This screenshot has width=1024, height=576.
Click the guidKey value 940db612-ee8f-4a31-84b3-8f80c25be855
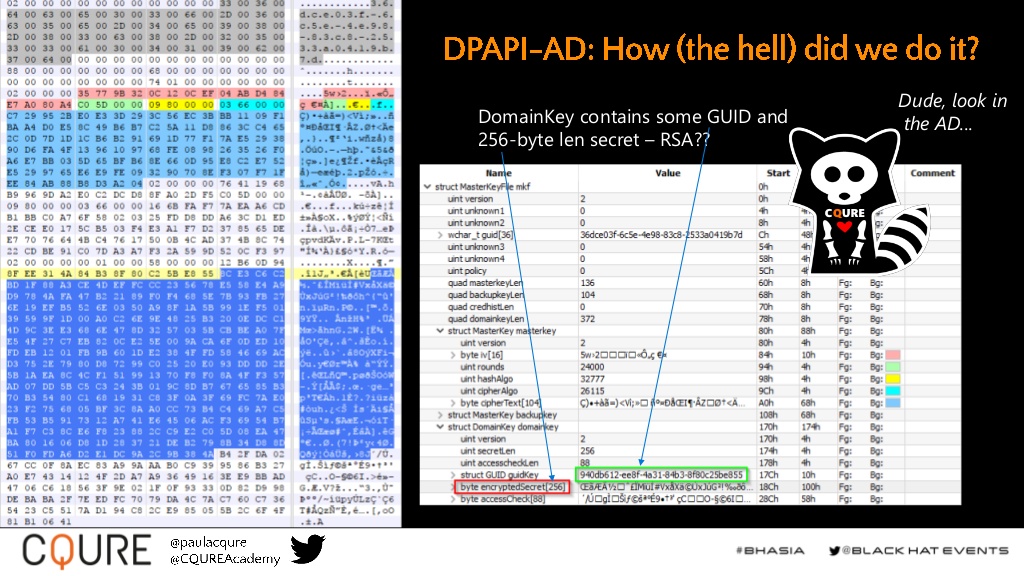click(661, 475)
